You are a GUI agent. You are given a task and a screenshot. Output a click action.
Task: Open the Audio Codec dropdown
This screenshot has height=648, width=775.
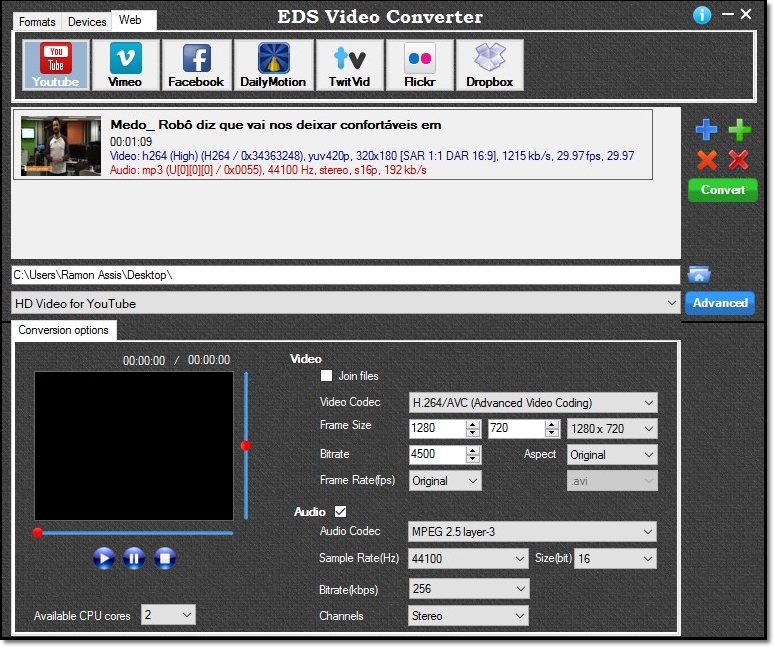[532, 532]
